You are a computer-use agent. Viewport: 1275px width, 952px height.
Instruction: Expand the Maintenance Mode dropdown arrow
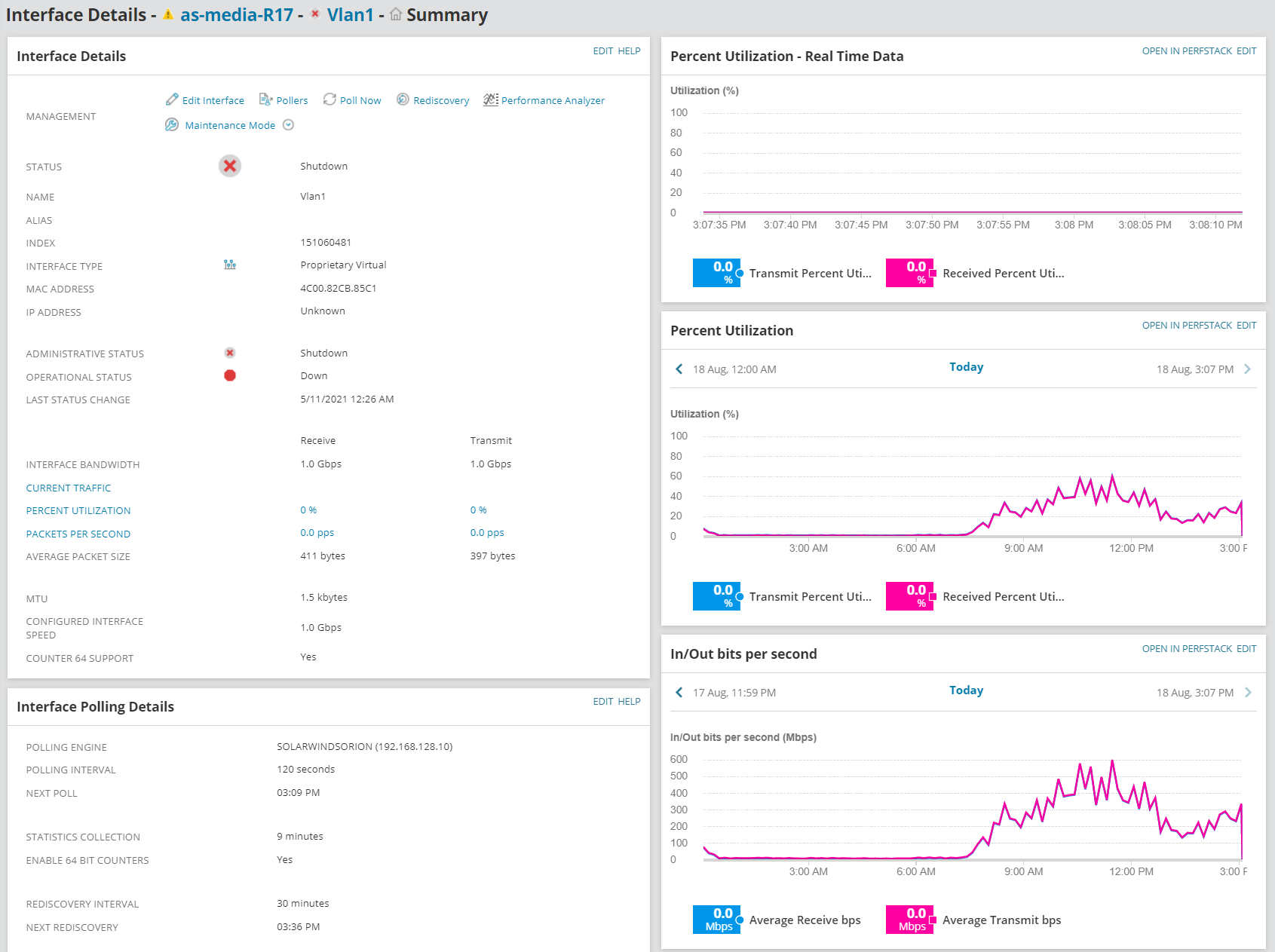(x=288, y=125)
